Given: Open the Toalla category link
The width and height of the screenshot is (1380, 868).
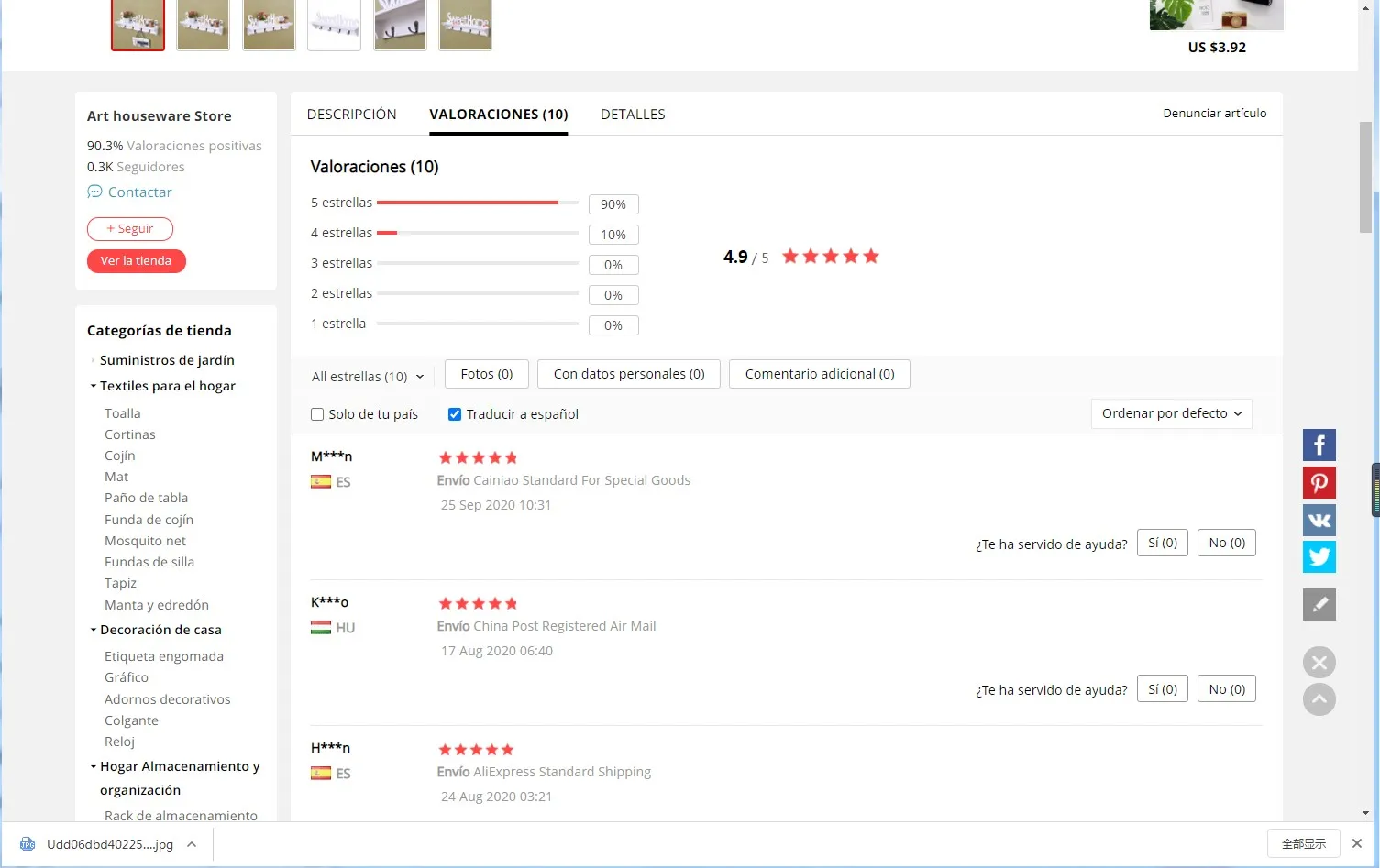Looking at the screenshot, I should (x=123, y=413).
